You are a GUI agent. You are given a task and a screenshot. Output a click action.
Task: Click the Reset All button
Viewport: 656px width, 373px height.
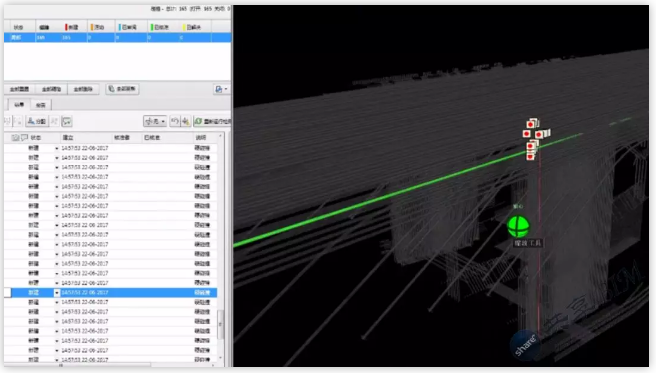click(19, 89)
